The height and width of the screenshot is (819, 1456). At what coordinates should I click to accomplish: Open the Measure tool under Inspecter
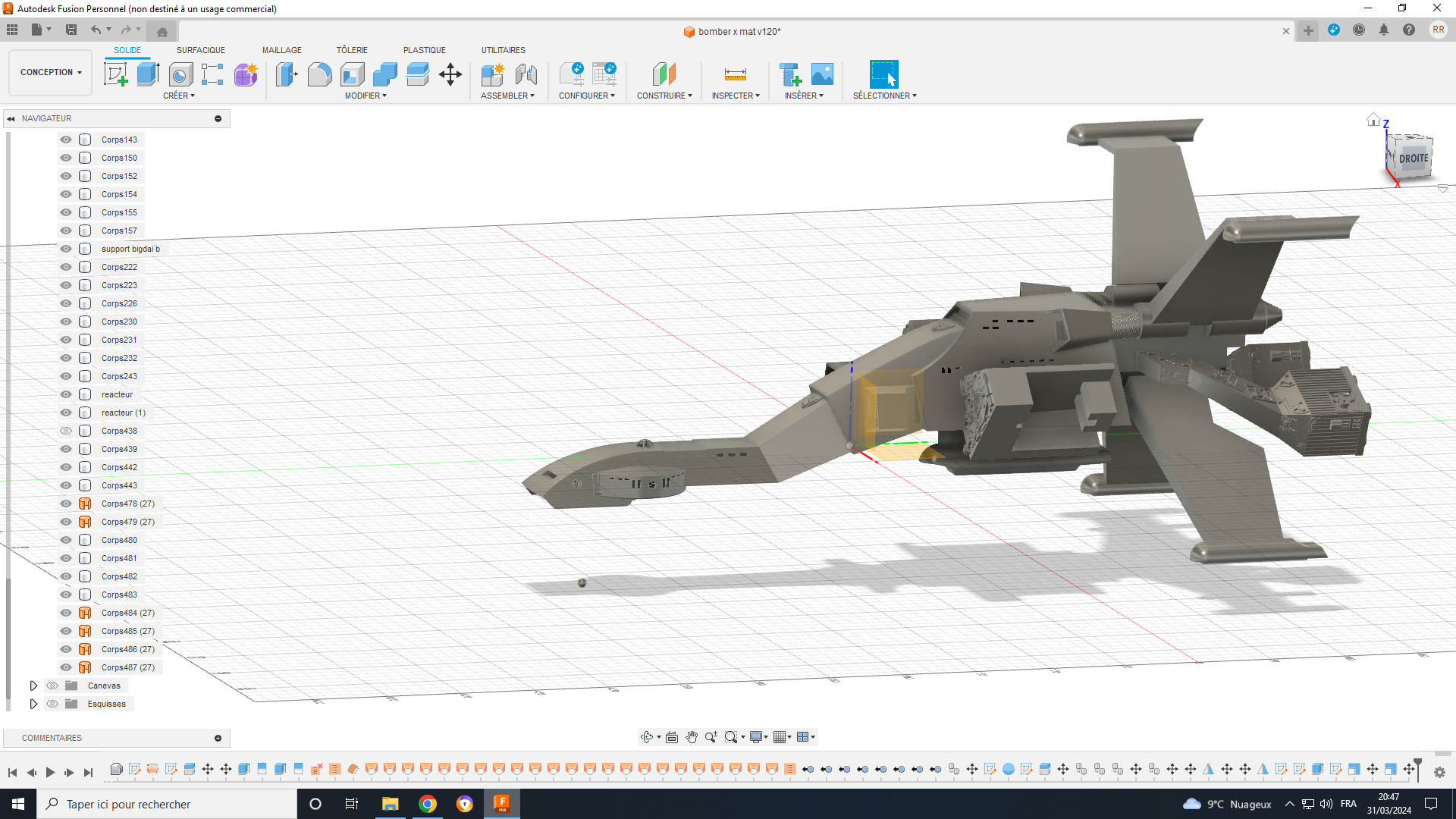735,74
